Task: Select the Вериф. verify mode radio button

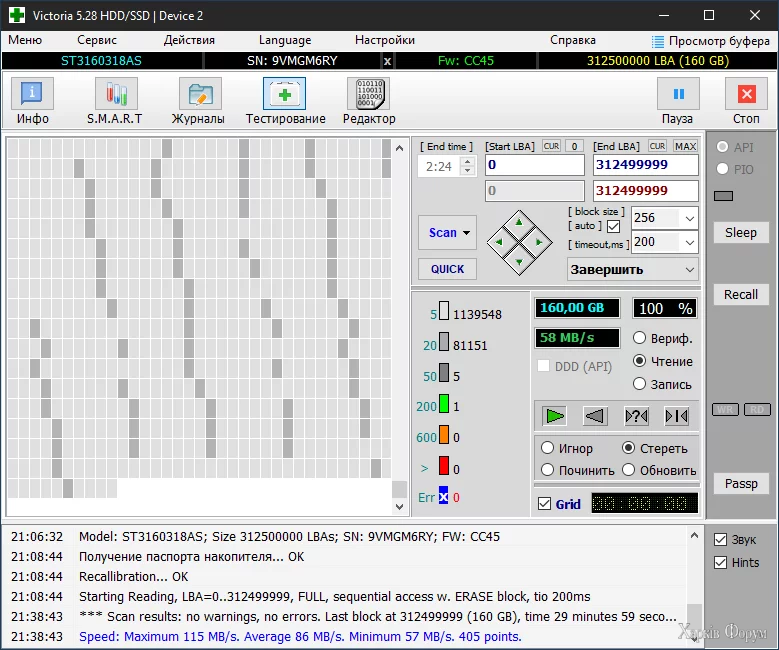Action: (x=640, y=339)
